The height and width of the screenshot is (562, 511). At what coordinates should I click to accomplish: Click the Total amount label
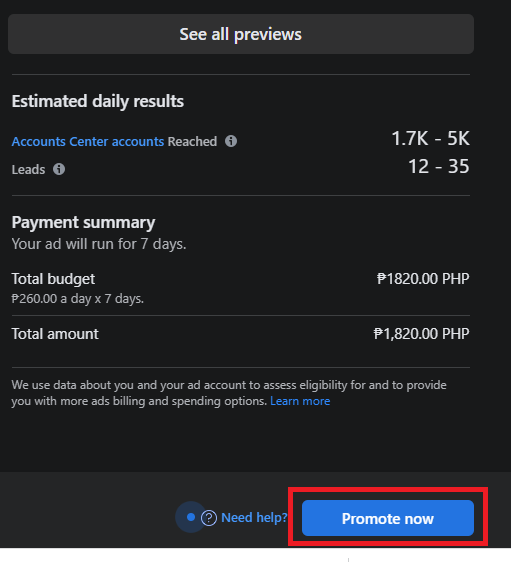point(55,334)
